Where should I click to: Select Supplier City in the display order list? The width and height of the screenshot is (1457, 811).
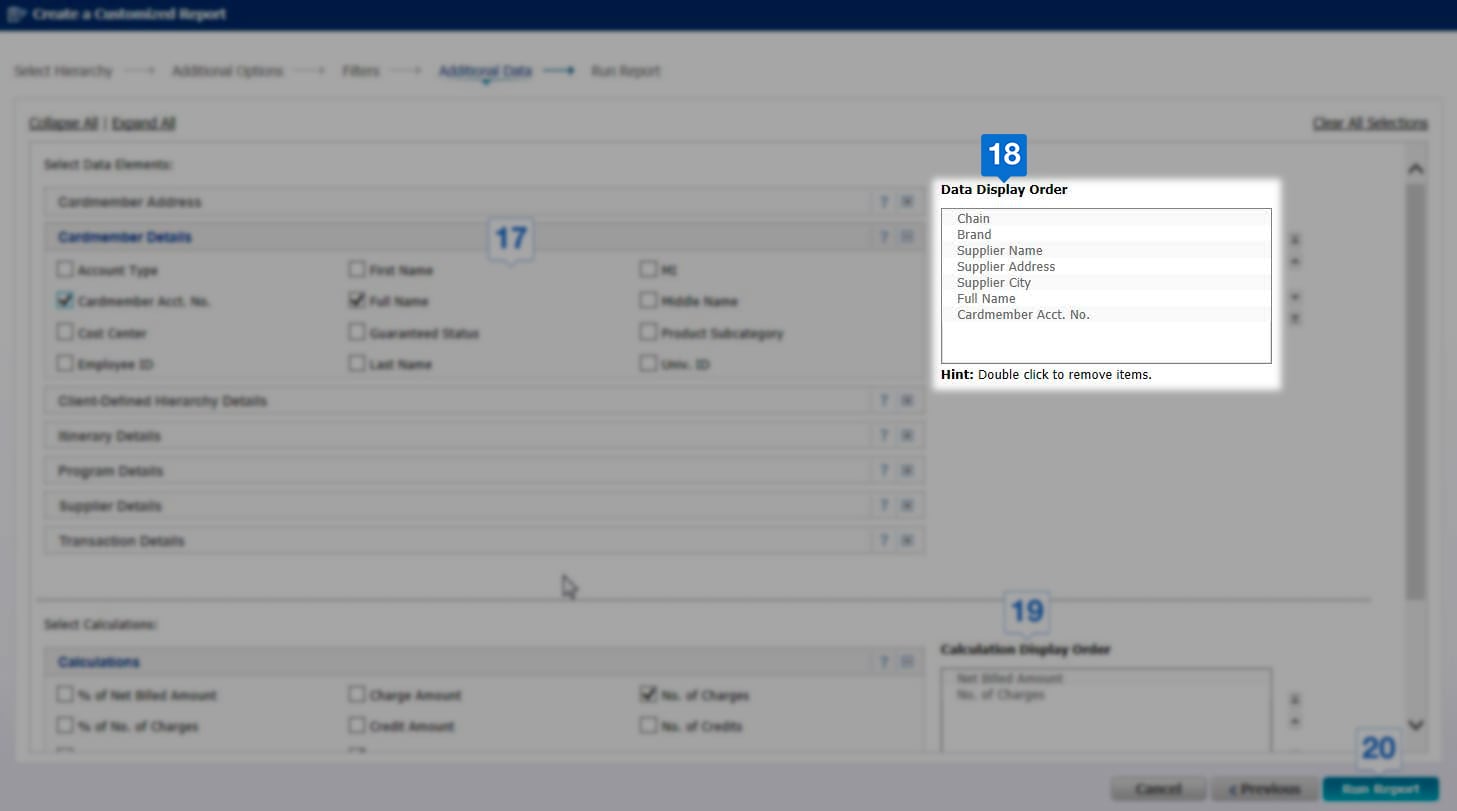993,282
